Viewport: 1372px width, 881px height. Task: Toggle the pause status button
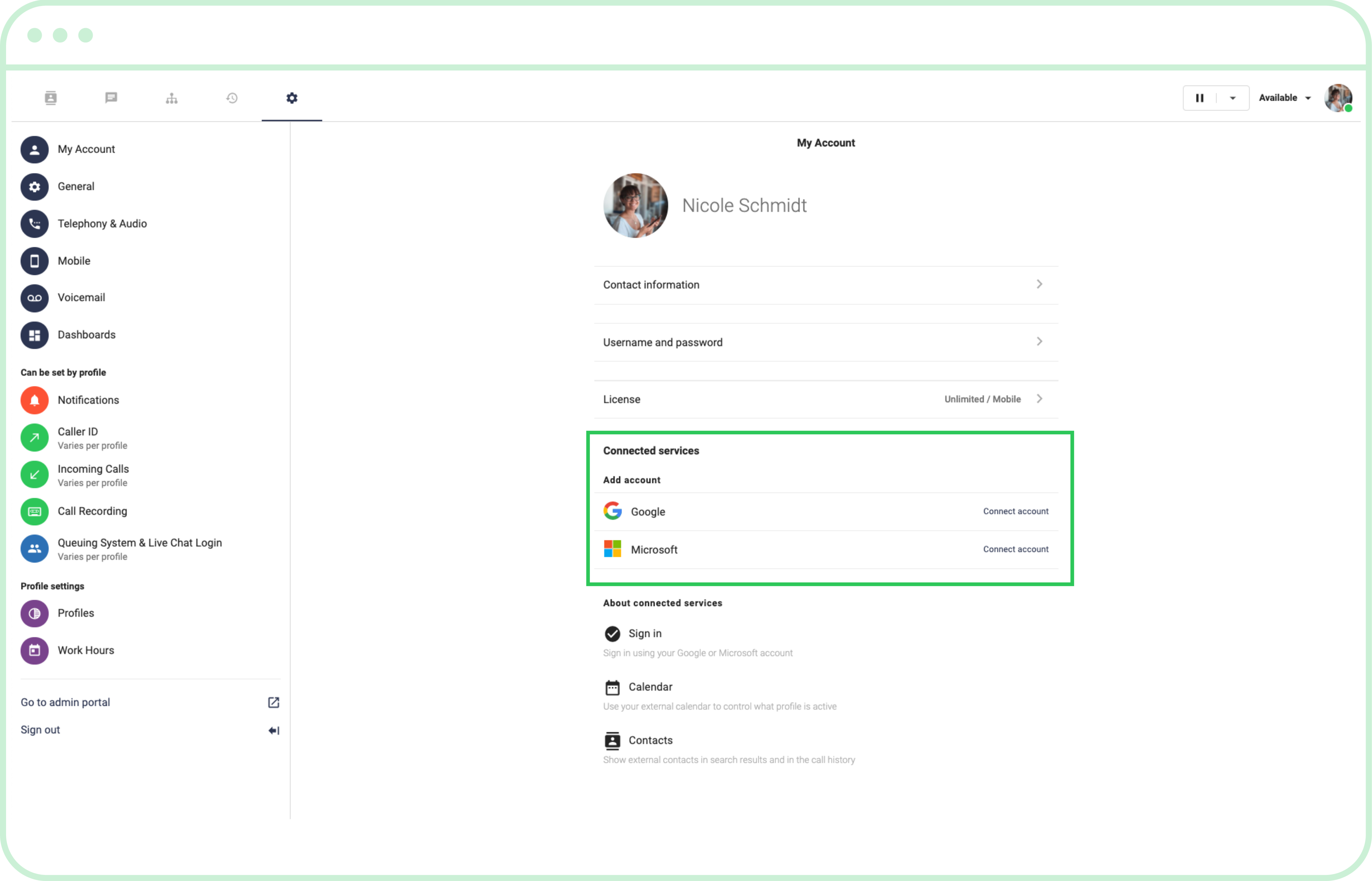click(1200, 98)
